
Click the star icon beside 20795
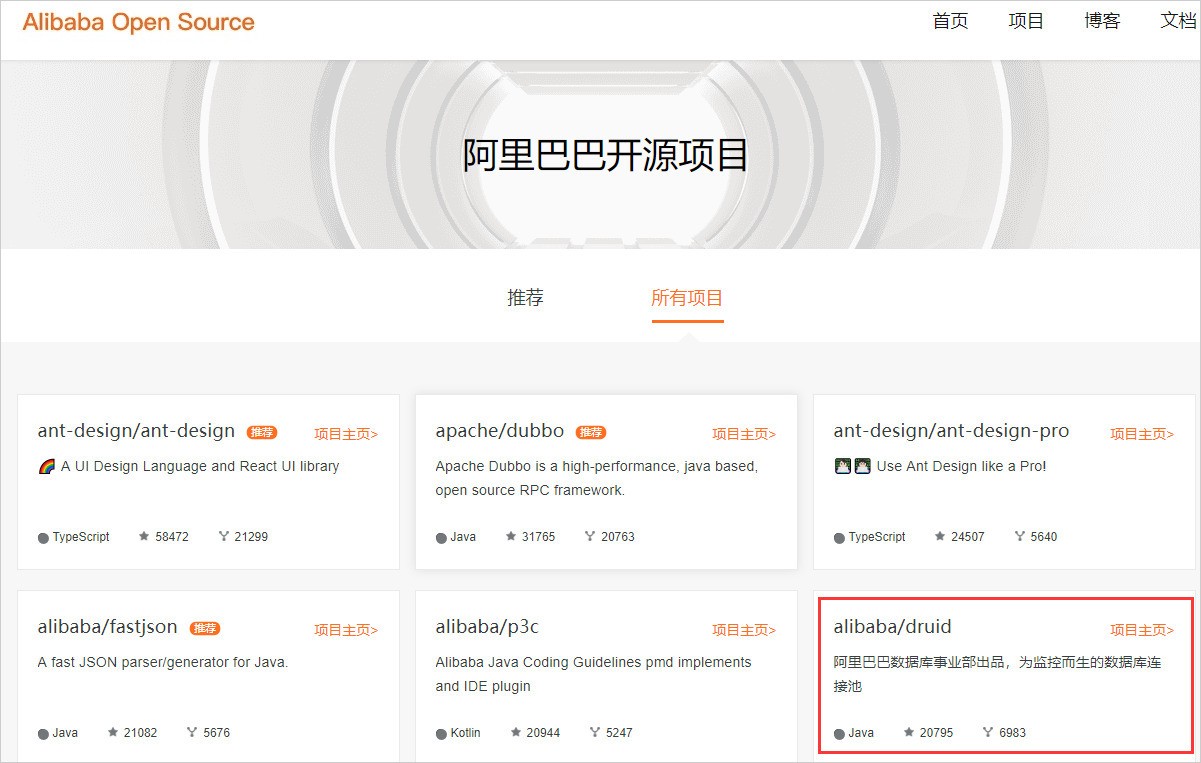(x=909, y=732)
